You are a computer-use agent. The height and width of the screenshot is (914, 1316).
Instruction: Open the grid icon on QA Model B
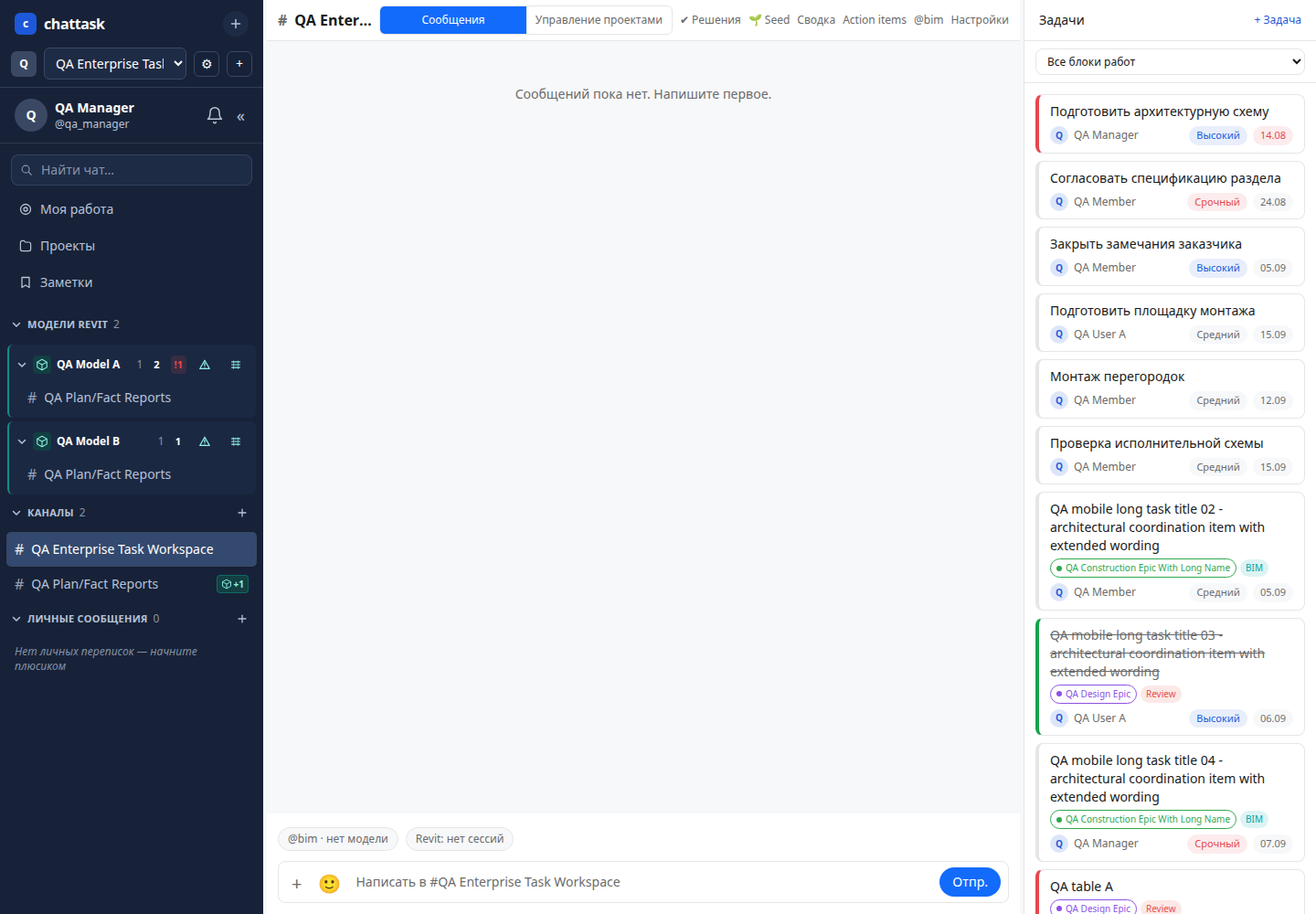[236, 441]
